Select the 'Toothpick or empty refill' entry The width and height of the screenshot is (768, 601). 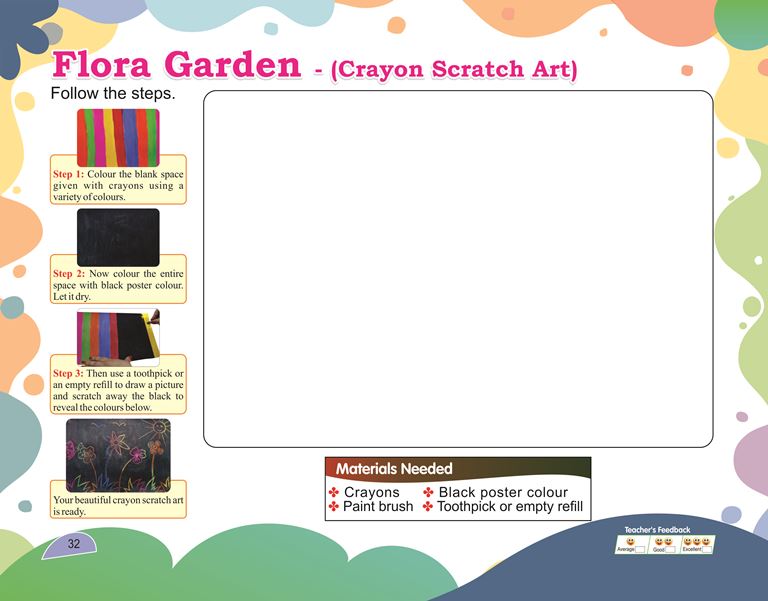tap(510, 506)
